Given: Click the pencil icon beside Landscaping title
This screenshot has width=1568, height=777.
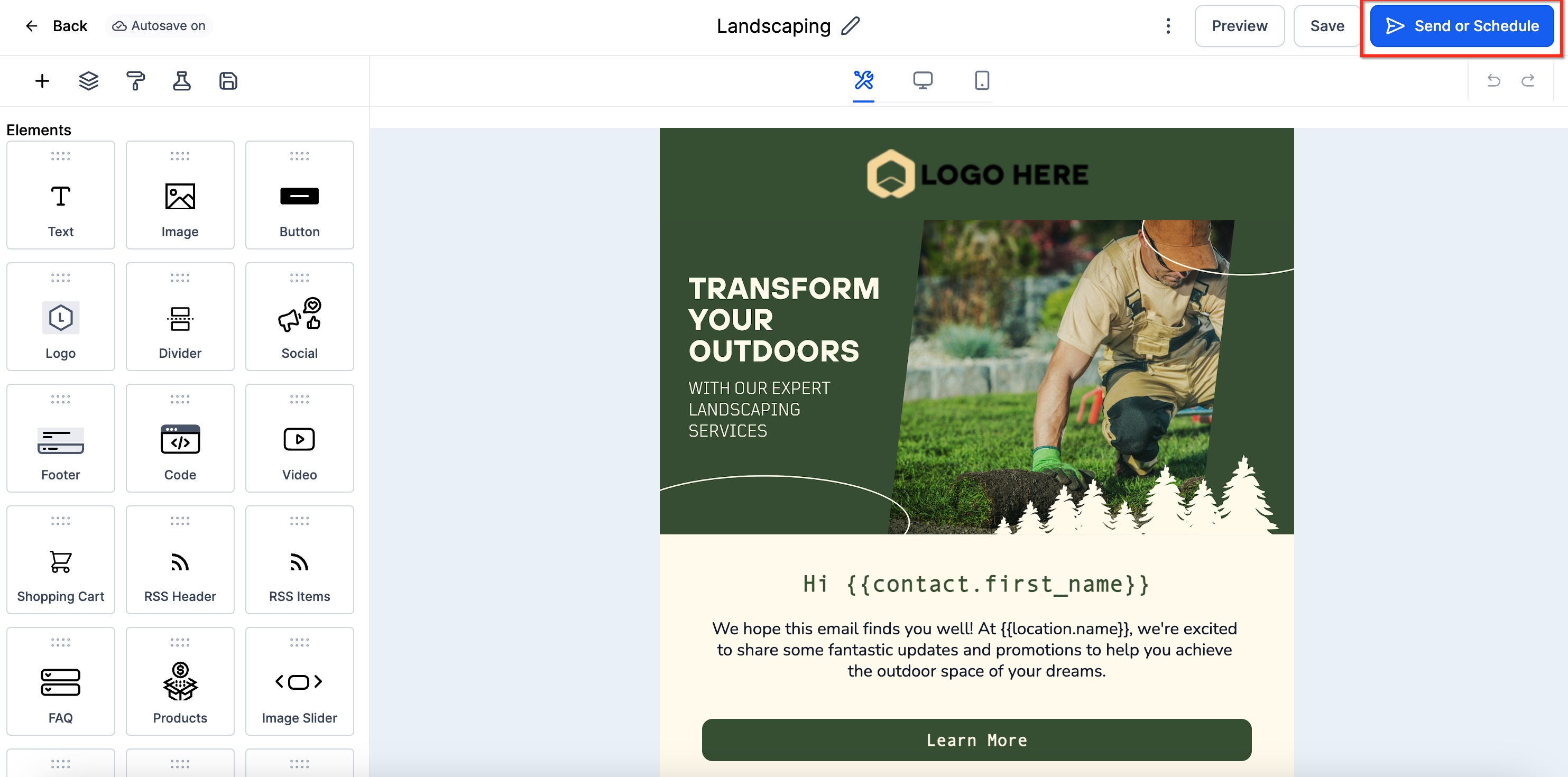Looking at the screenshot, I should point(850,26).
